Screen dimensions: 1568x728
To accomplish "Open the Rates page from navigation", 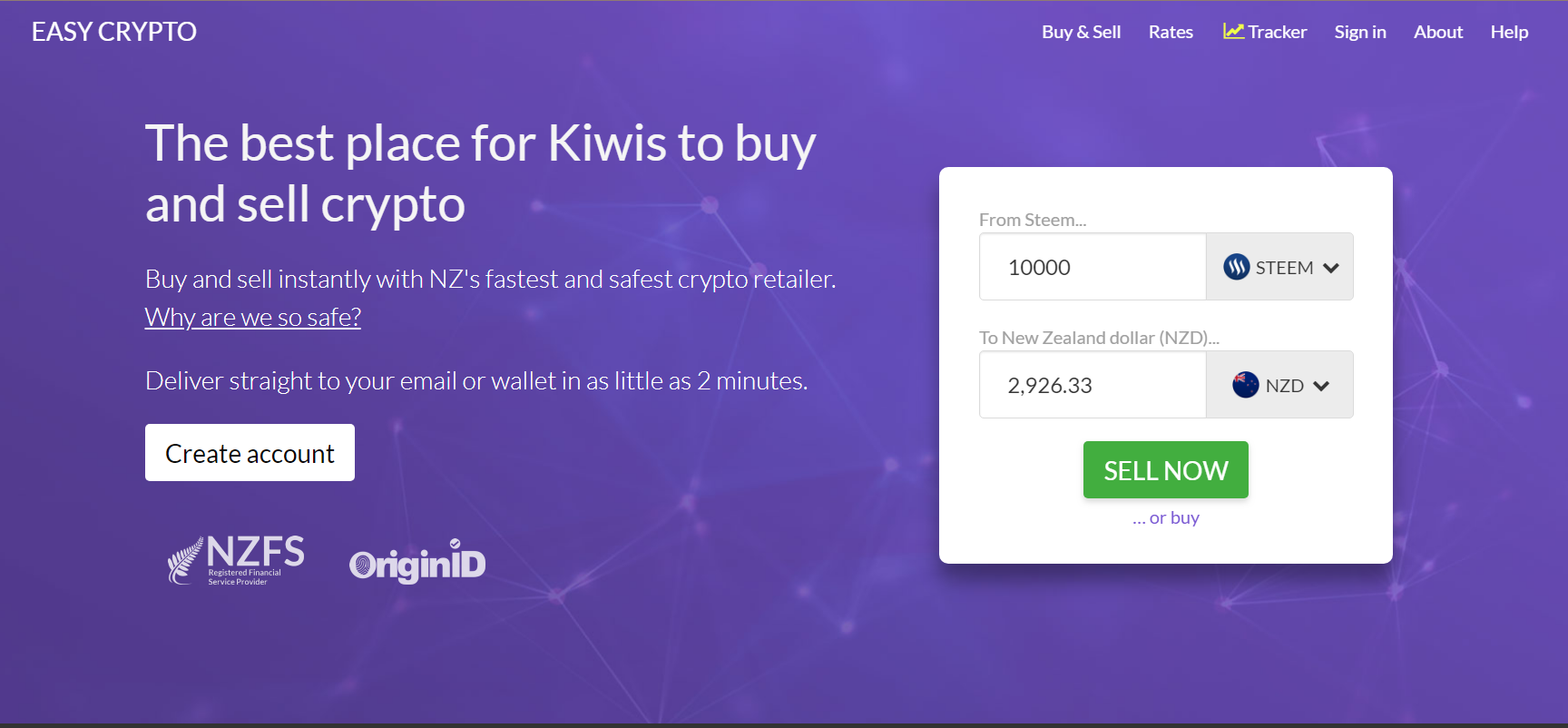I will (x=1171, y=32).
